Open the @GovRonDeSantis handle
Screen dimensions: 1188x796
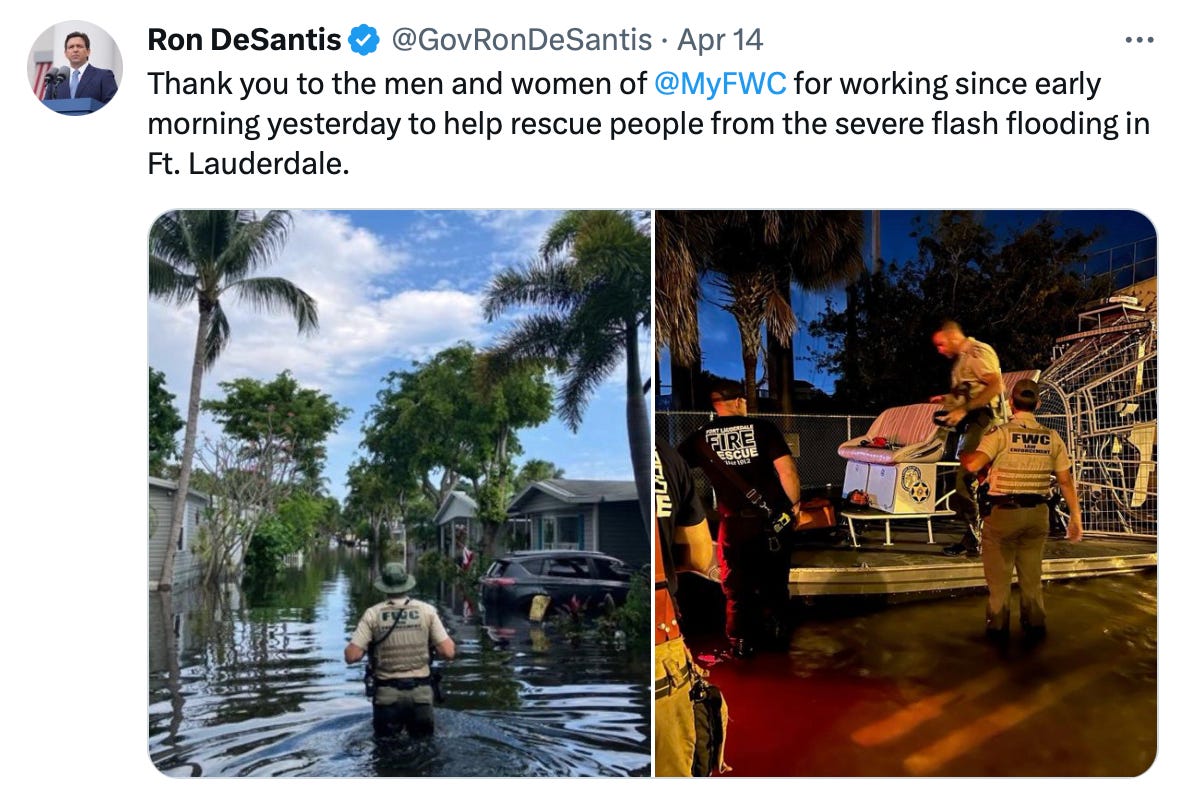(x=521, y=39)
